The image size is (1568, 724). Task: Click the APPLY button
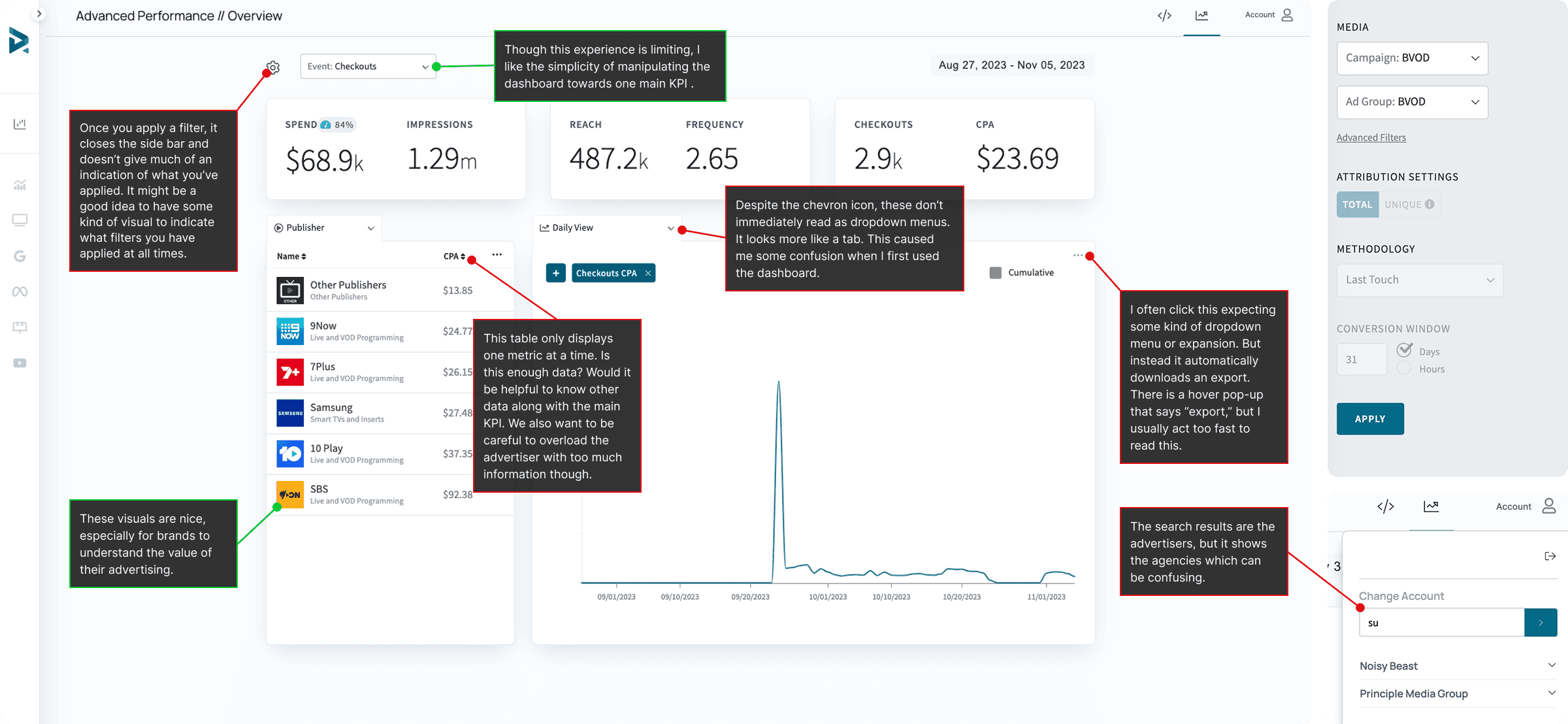(x=1370, y=419)
